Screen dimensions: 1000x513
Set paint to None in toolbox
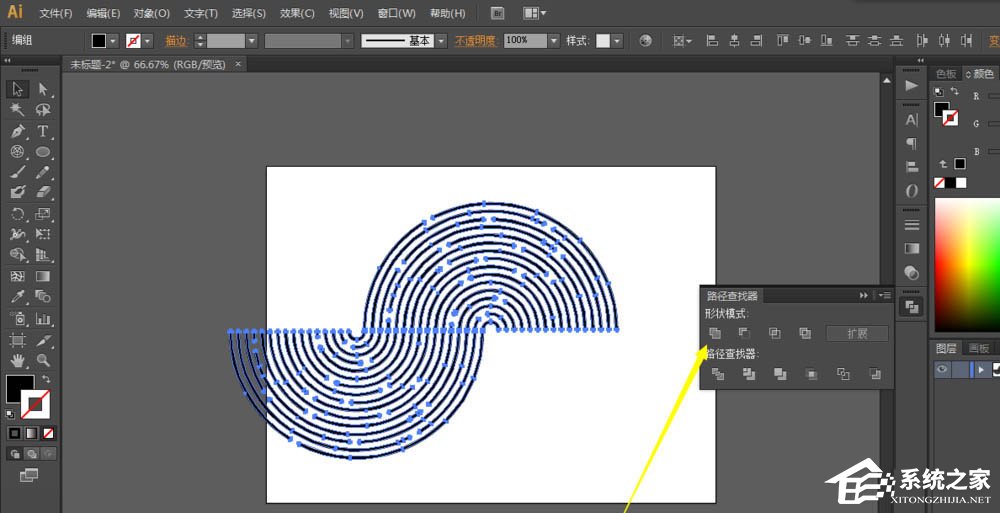click(x=48, y=433)
